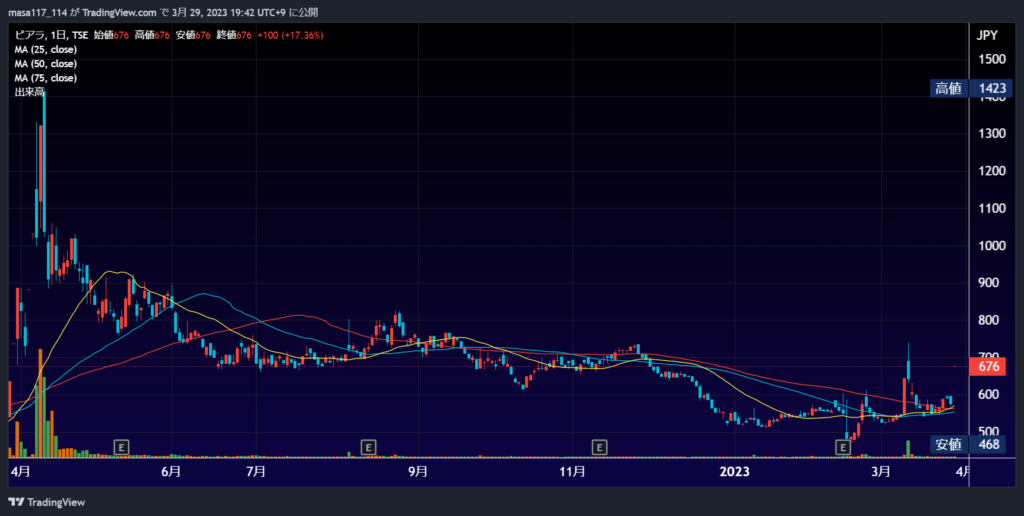
Task: Click the MA (75, close) indicator label
Action: 46,78
